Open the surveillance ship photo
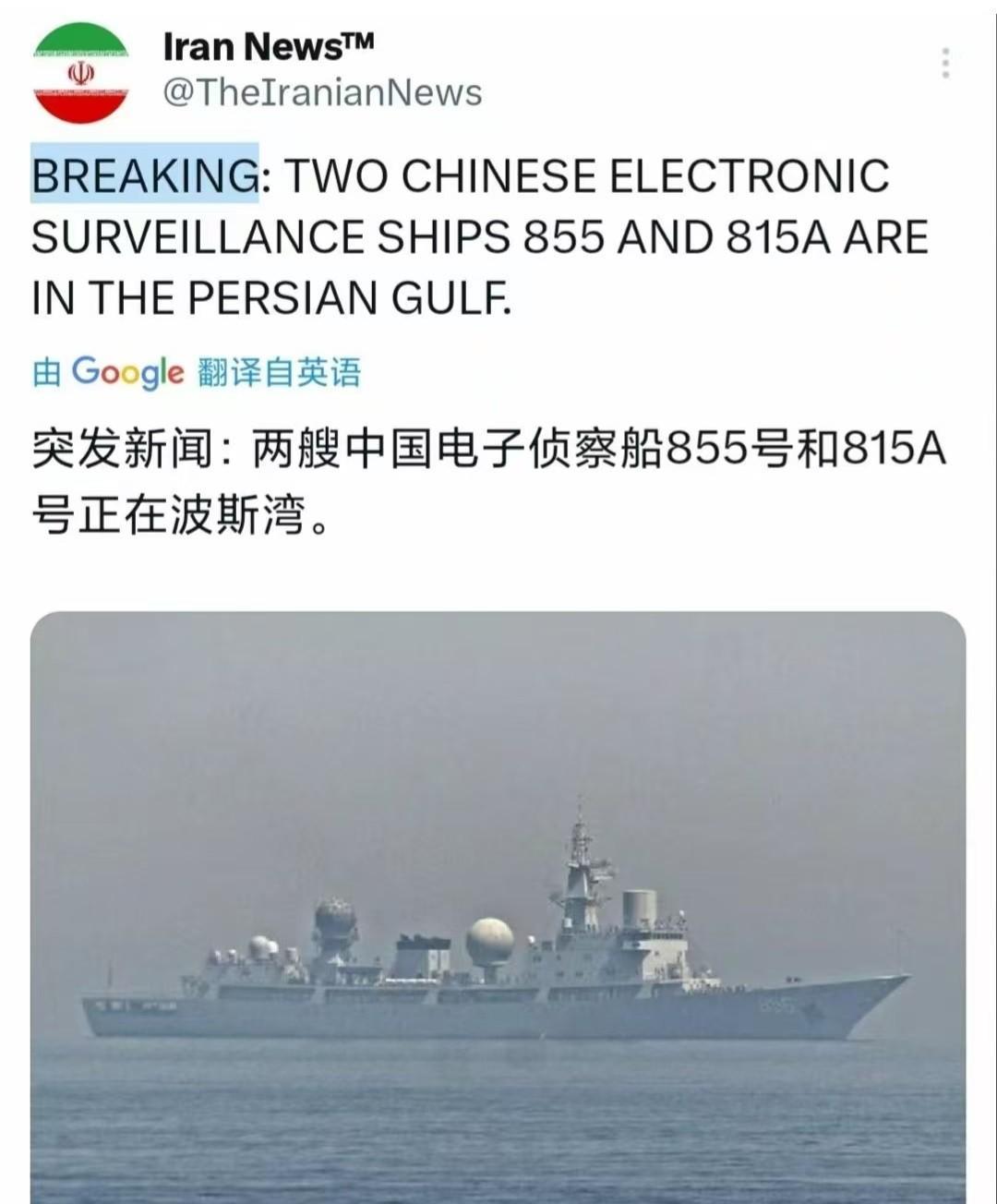 click(x=498, y=907)
